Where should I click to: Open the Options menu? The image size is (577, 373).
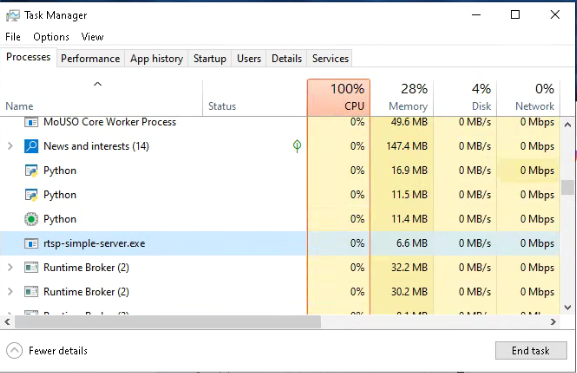[51, 37]
